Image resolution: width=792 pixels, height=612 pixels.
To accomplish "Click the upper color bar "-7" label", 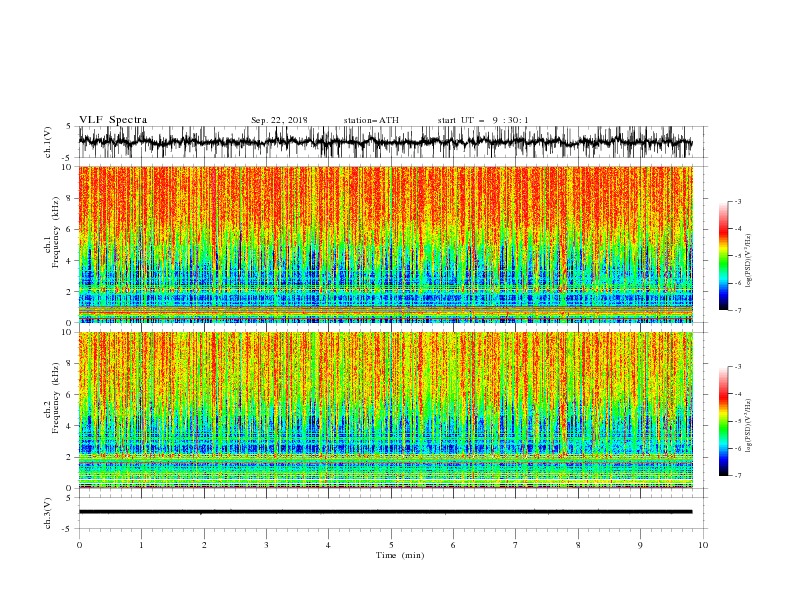I will coord(738,310).
